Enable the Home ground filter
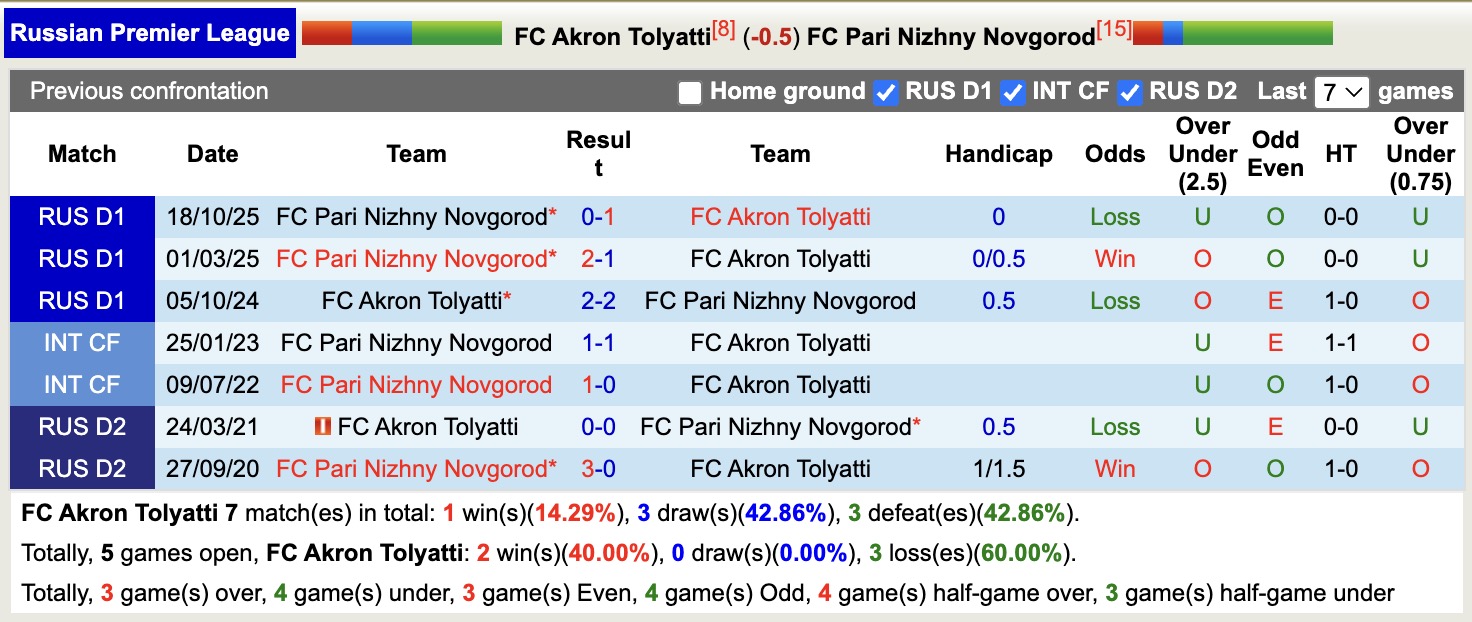 [689, 91]
